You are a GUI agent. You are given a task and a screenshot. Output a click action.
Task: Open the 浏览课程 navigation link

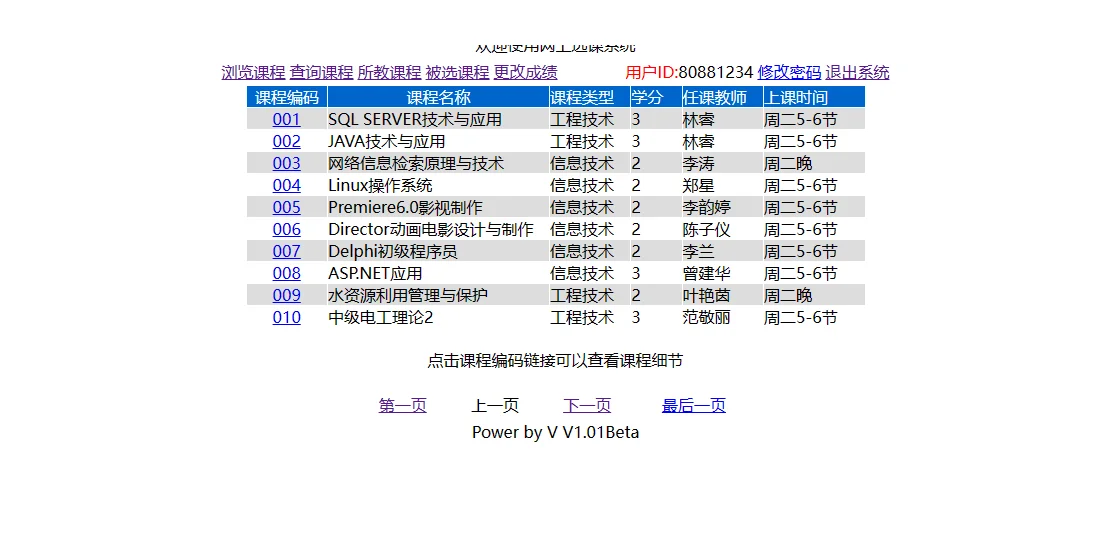click(253, 72)
